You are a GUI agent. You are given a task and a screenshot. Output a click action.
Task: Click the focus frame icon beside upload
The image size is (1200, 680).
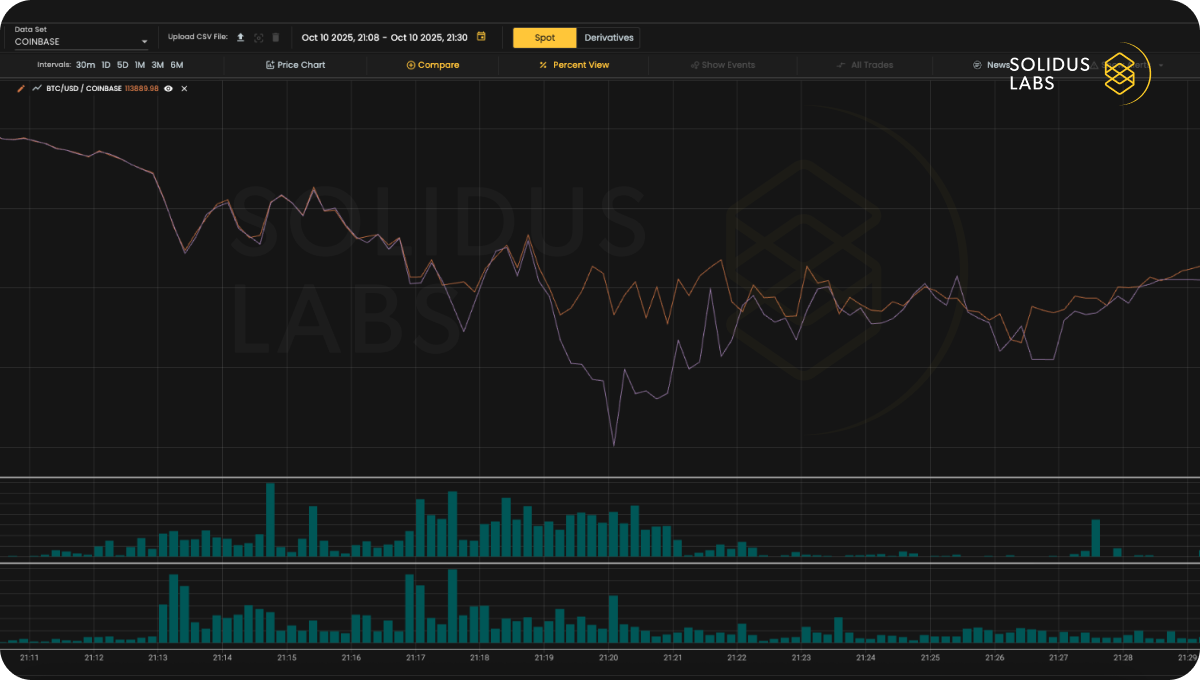[258, 37]
